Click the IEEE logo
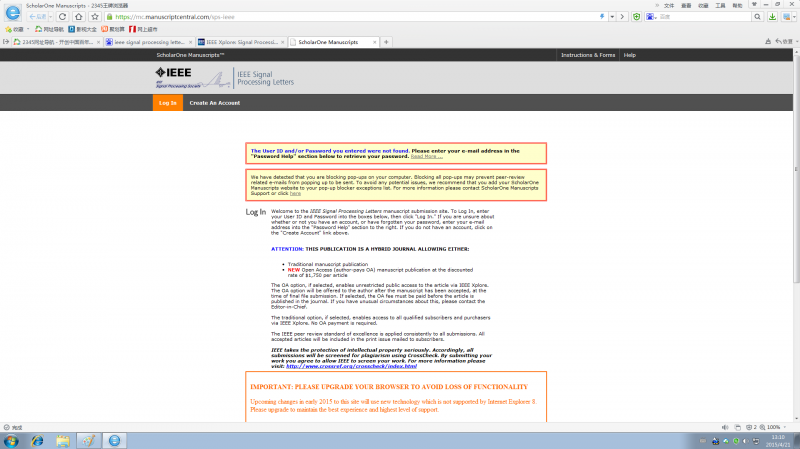 pos(173,73)
